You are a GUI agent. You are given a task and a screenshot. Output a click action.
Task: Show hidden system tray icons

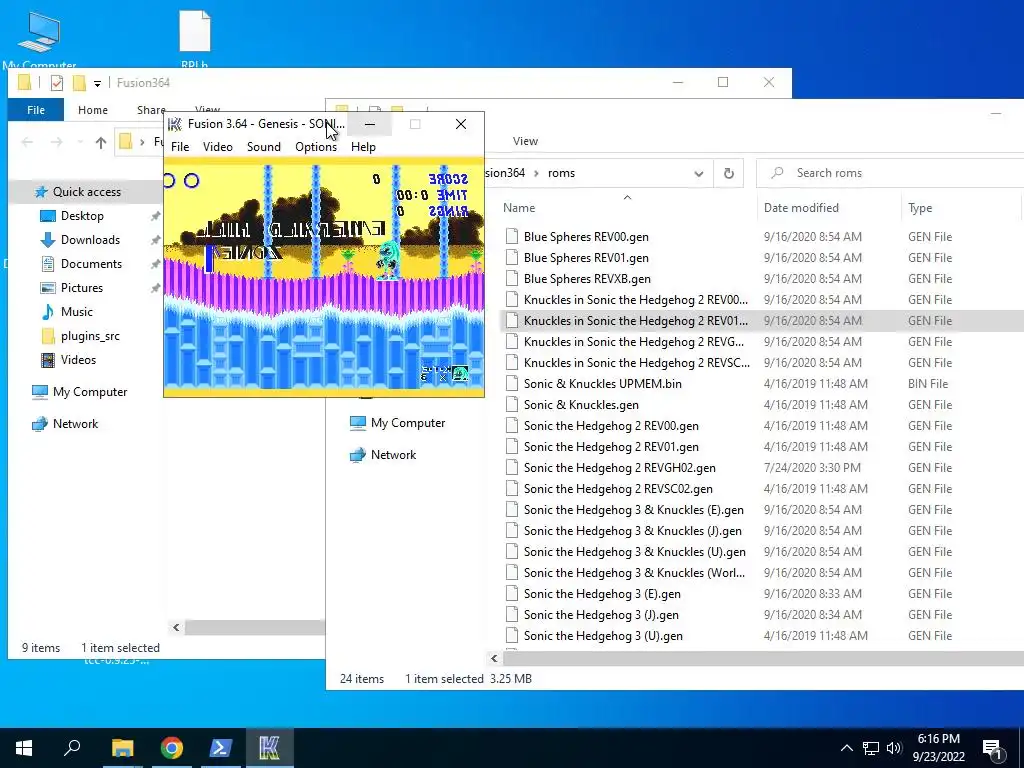click(x=846, y=748)
